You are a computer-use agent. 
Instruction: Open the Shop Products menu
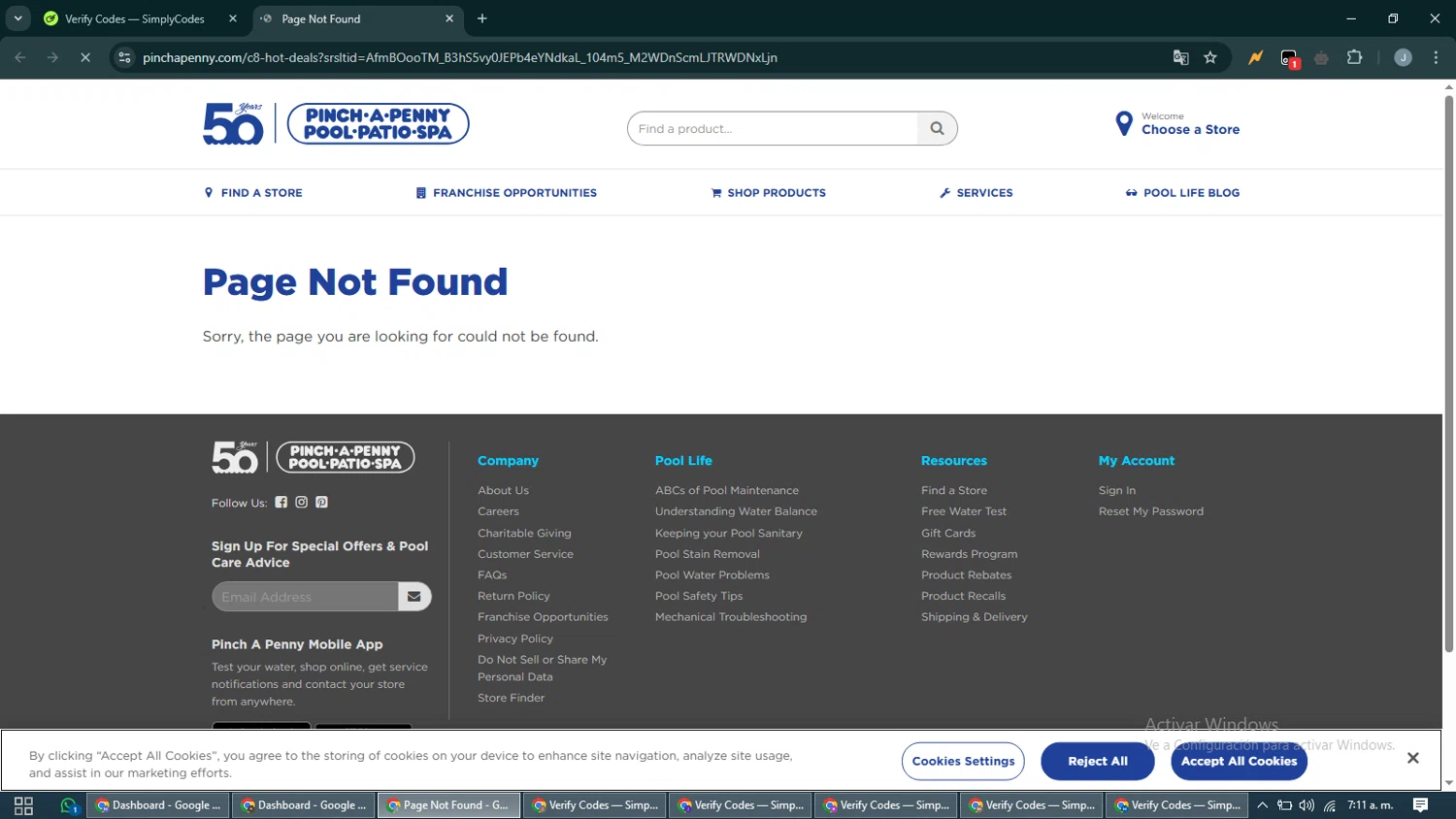point(769,193)
